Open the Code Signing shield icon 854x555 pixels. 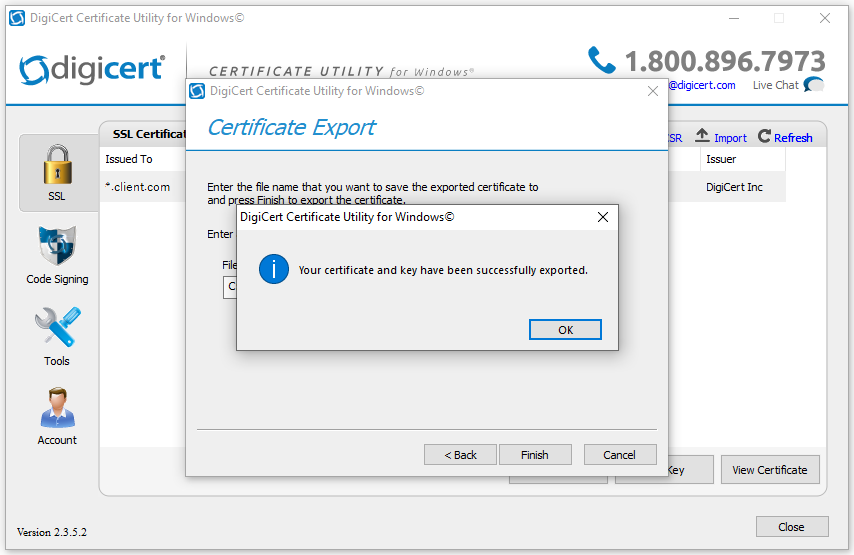[57, 246]
